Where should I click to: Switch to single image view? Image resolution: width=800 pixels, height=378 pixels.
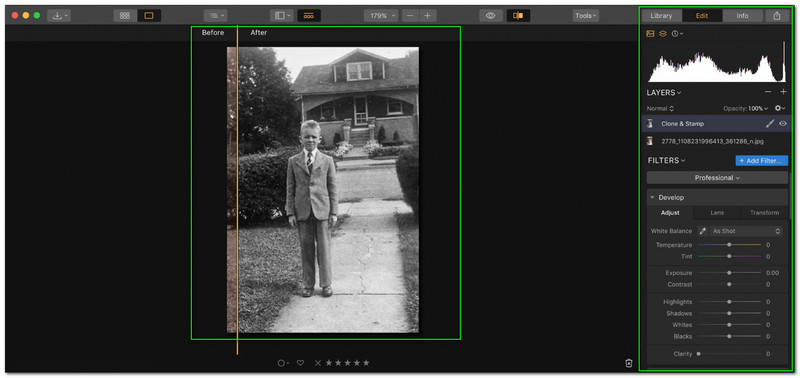point(149,16)
